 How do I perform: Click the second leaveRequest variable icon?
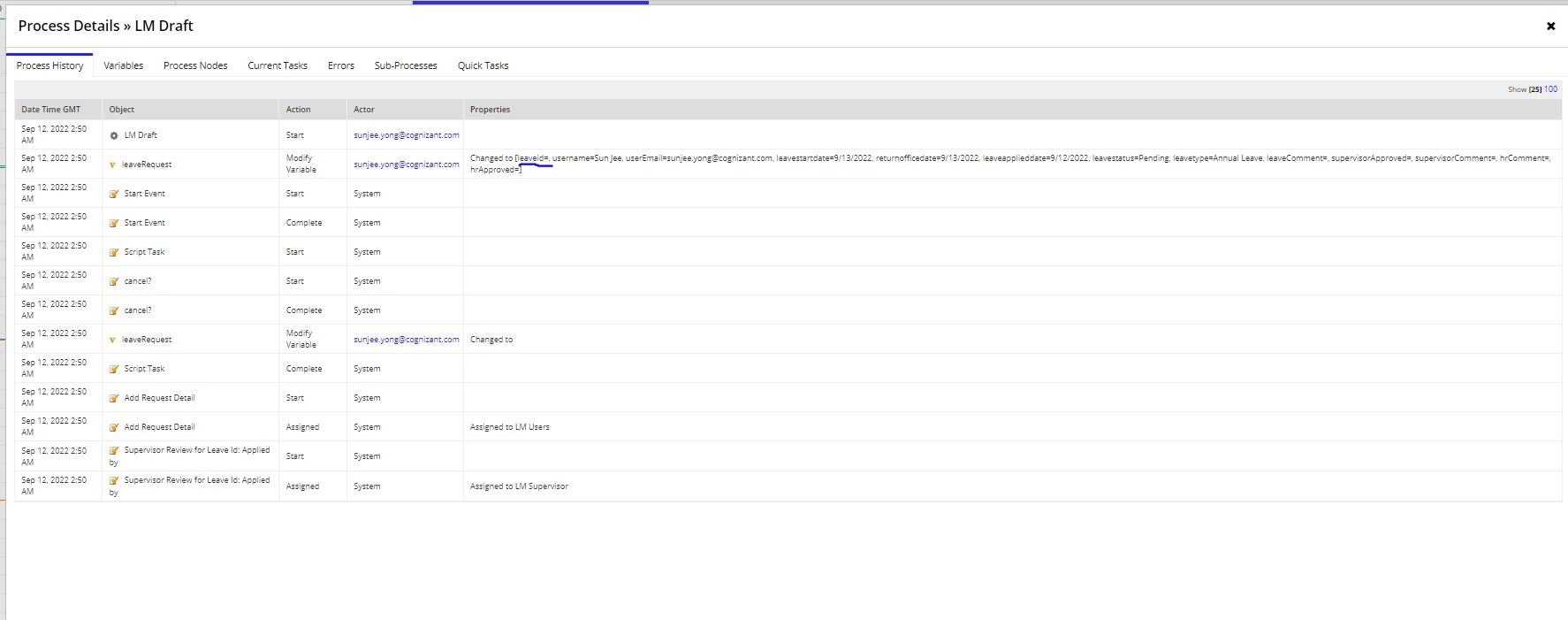pos(112,340)
